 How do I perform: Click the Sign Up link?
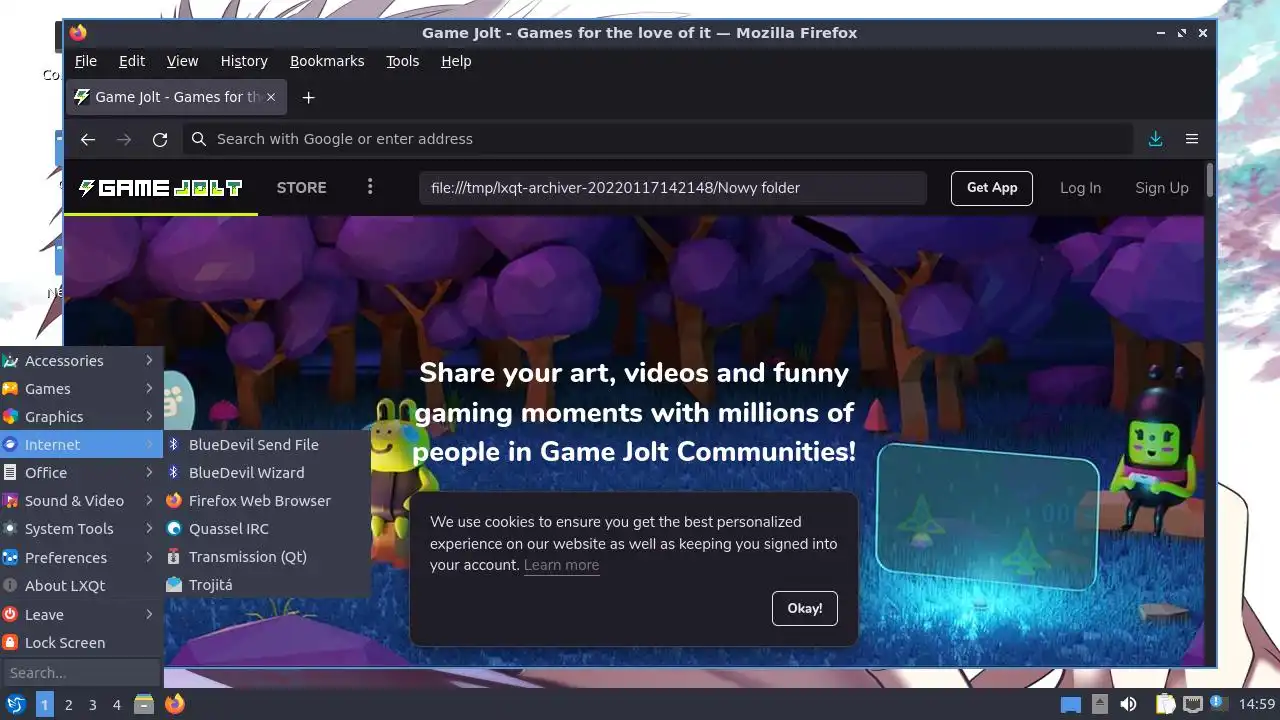(x=1162, y=187)
